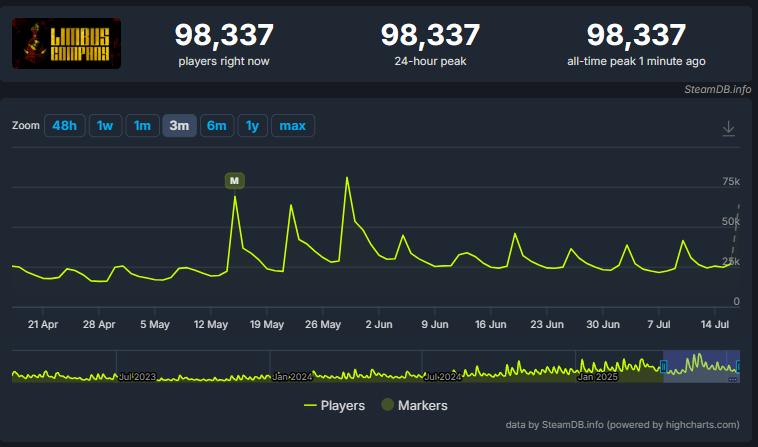Click the 24-hour peak label
Screen dimensions: 758x447
(x=430, y=61)
